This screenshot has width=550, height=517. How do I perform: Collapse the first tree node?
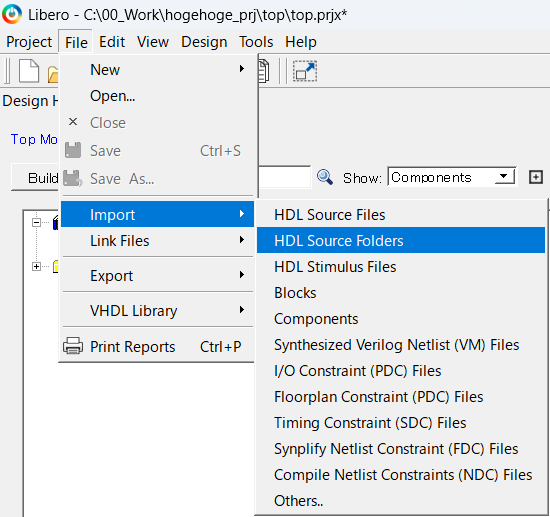point(36,222)
